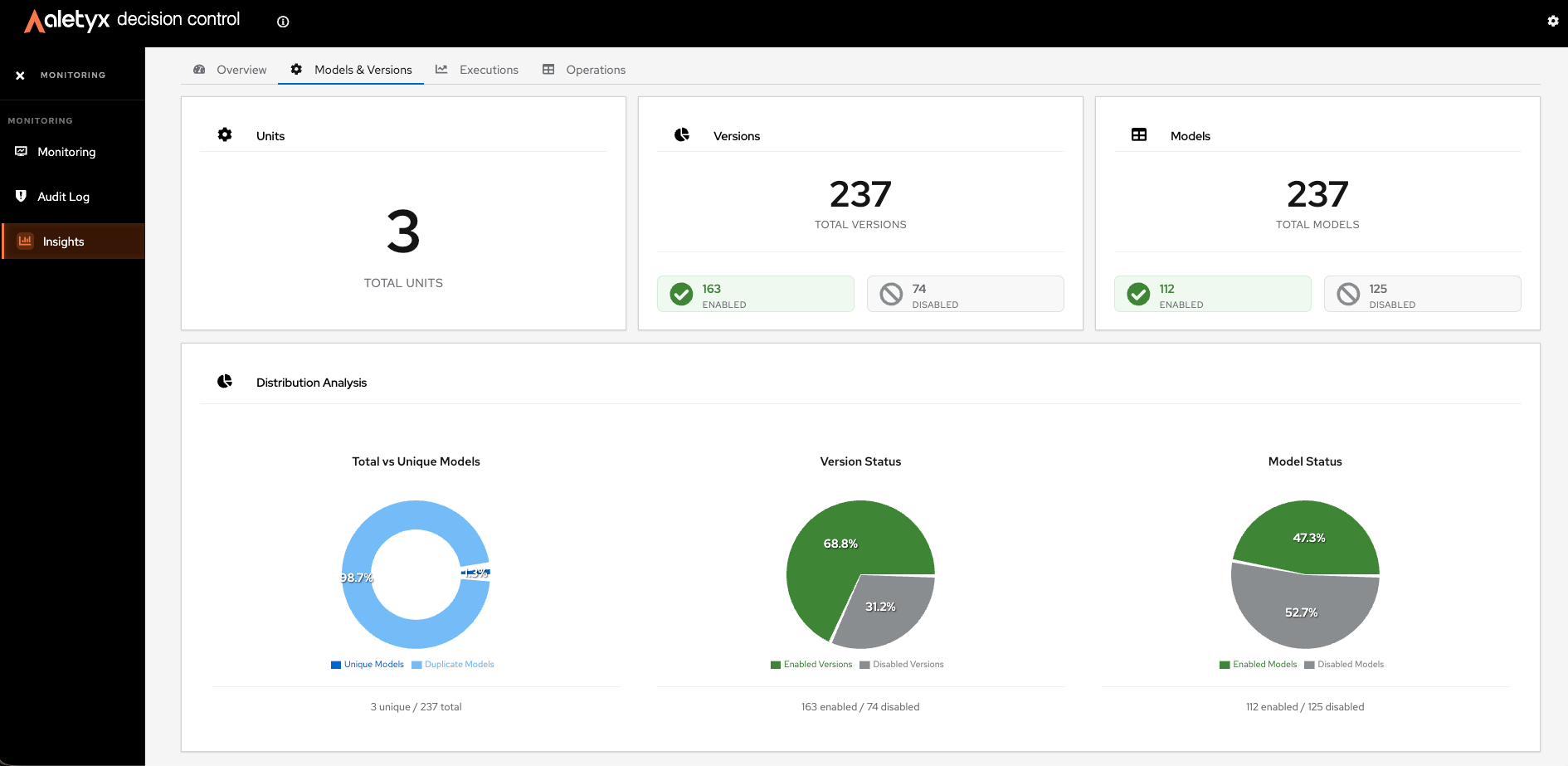This screenshot has width=1568, height=766.
Task: Click the Monitoring sidebar icon
Action: click(x=21, y=151)
